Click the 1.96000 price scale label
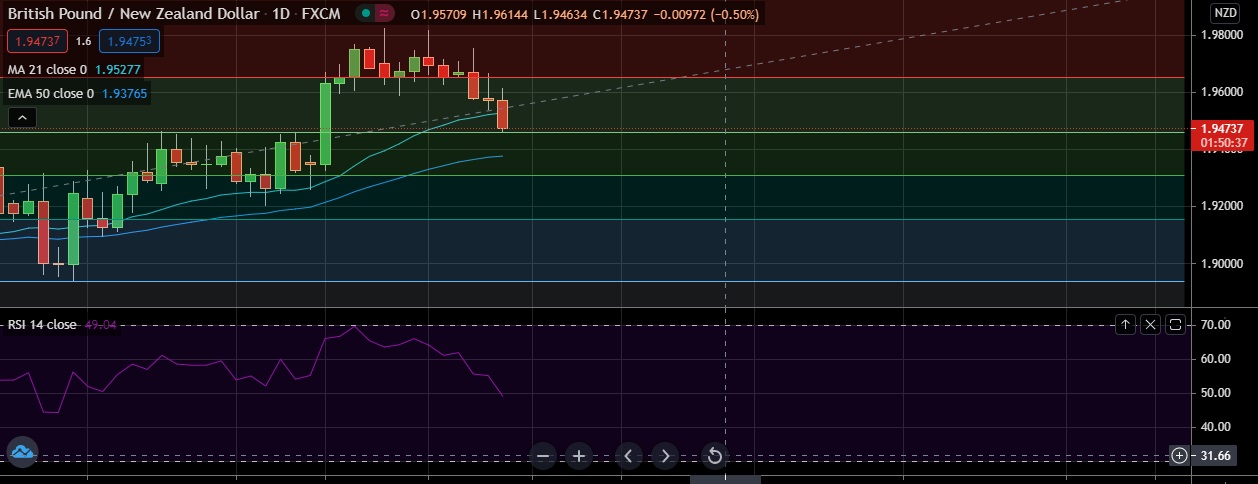 [x=1222, y=92]
